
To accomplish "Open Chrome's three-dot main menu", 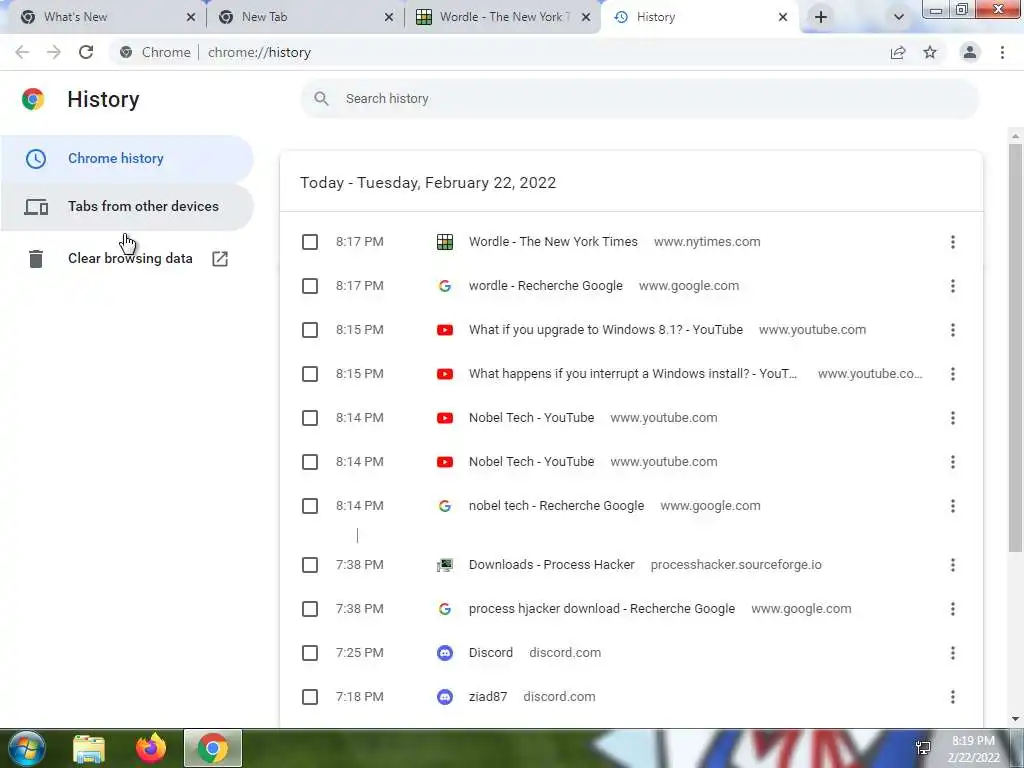I will (1002, 52).
